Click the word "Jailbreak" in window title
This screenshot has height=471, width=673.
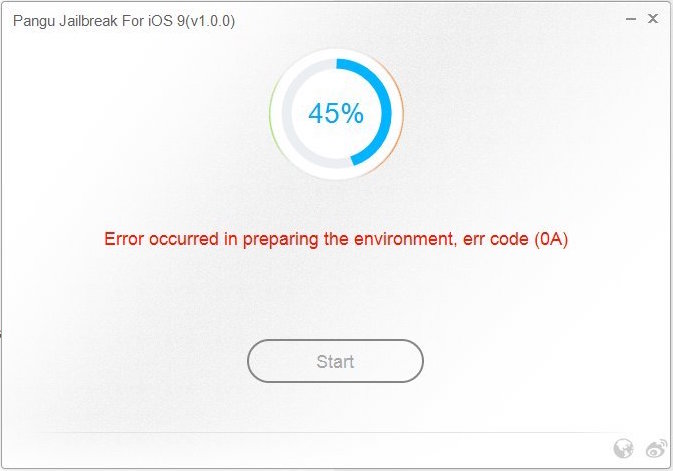[89, 21]
